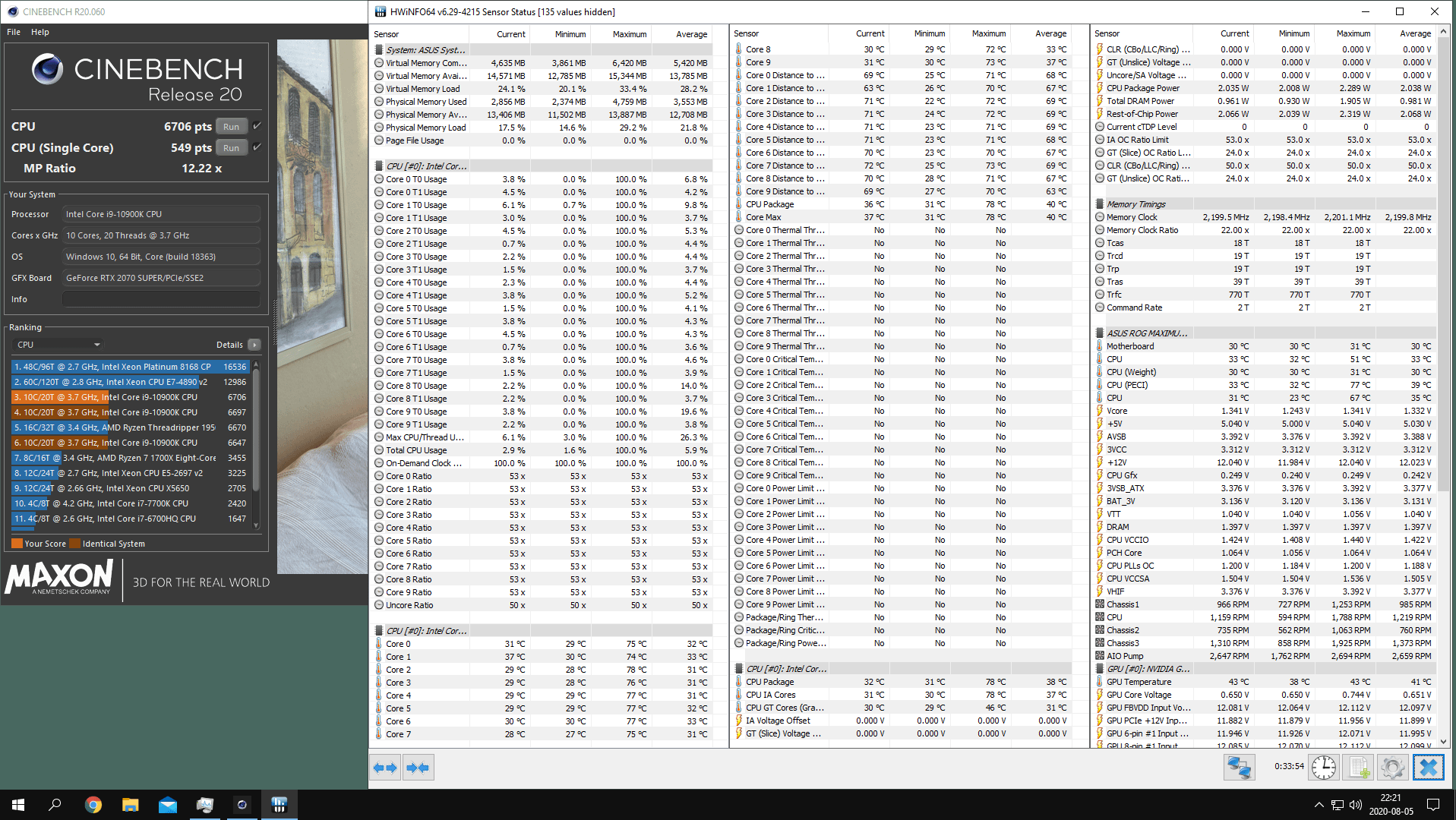This screenshot has width=1456, height=820.
Task: Click the shrink columns arrows icon in HWiNFO
Action: pyautogui.click(x=418, y=768)
